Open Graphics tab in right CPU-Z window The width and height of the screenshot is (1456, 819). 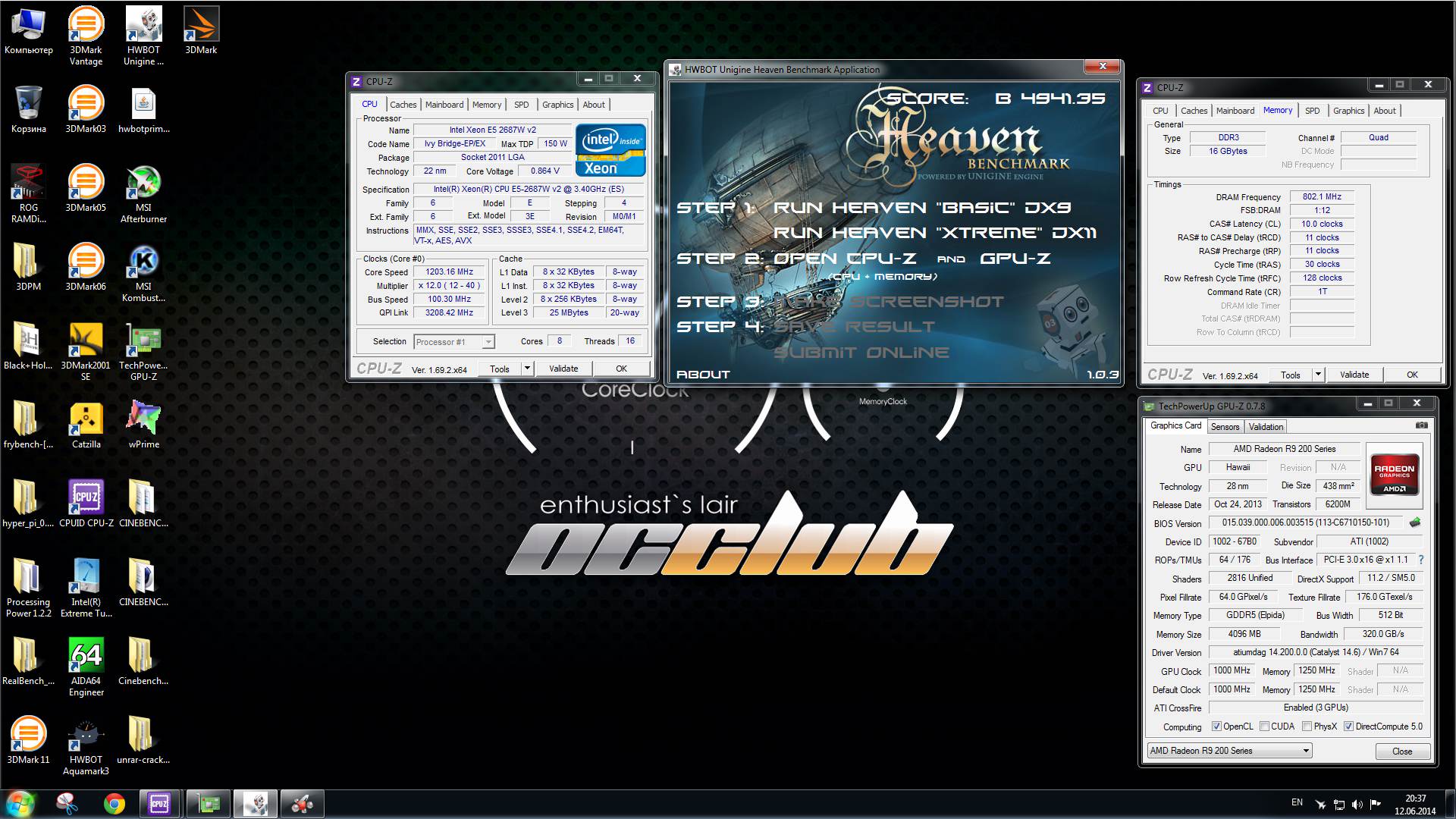(1348, 111)
